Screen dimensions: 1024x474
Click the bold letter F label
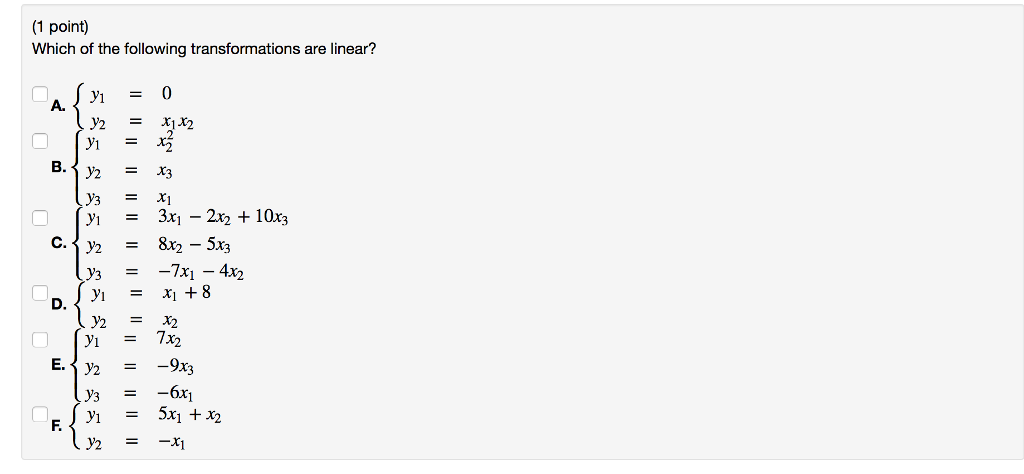[x=57, y=426]
